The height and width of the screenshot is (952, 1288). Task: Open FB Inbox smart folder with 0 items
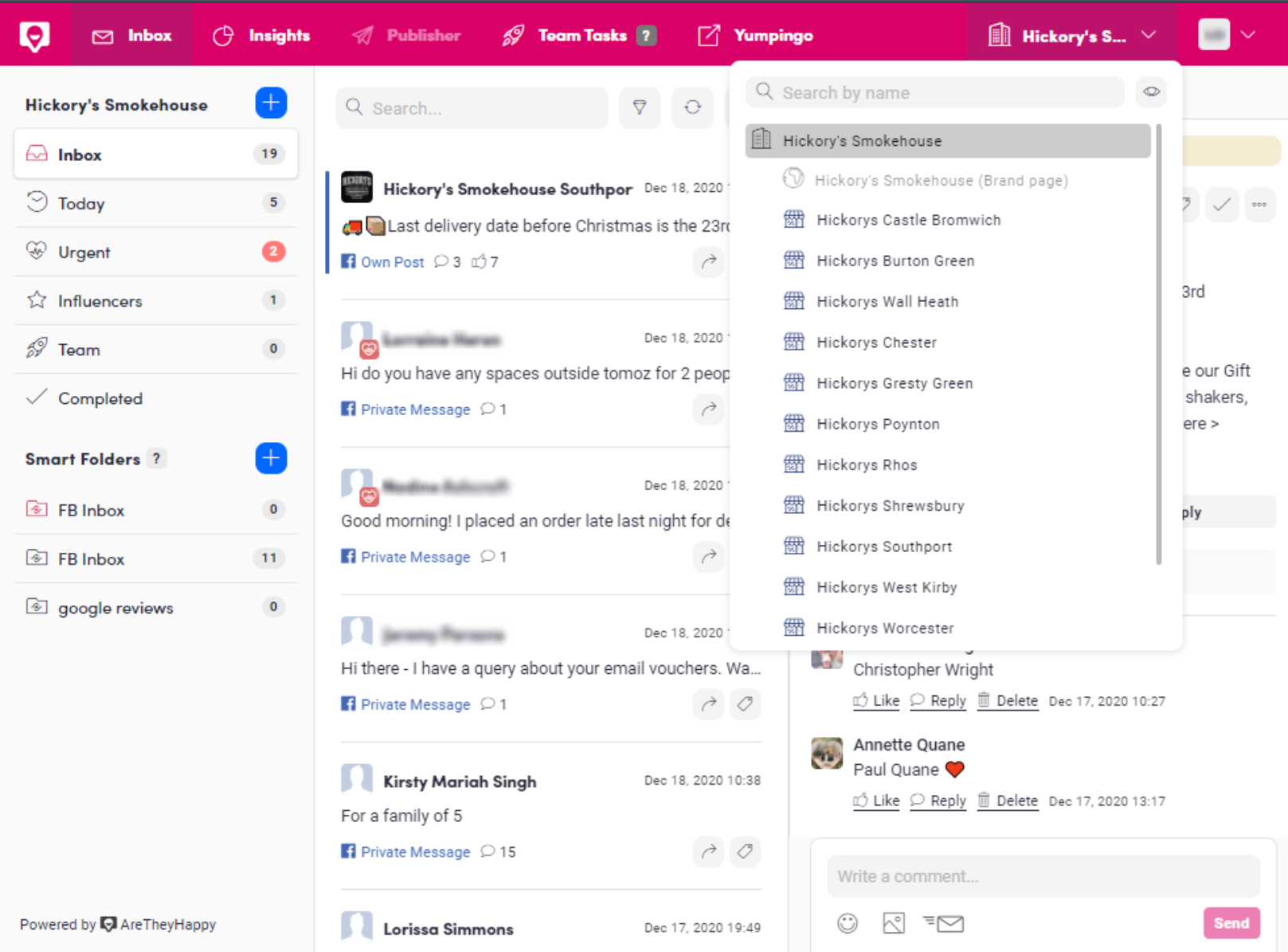pos(156,510)
